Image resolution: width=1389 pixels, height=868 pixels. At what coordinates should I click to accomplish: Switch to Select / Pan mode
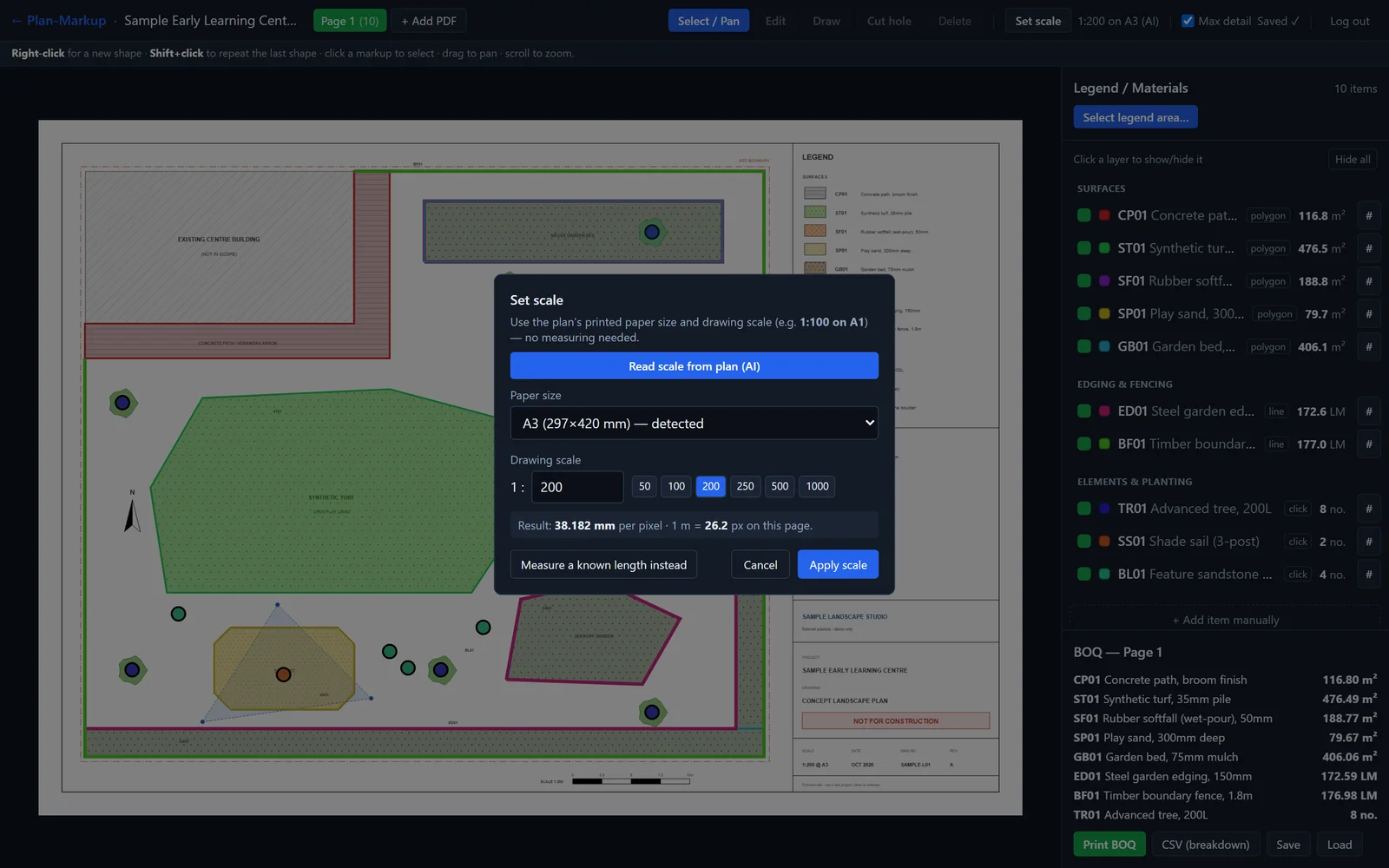(x=708, y=21)
